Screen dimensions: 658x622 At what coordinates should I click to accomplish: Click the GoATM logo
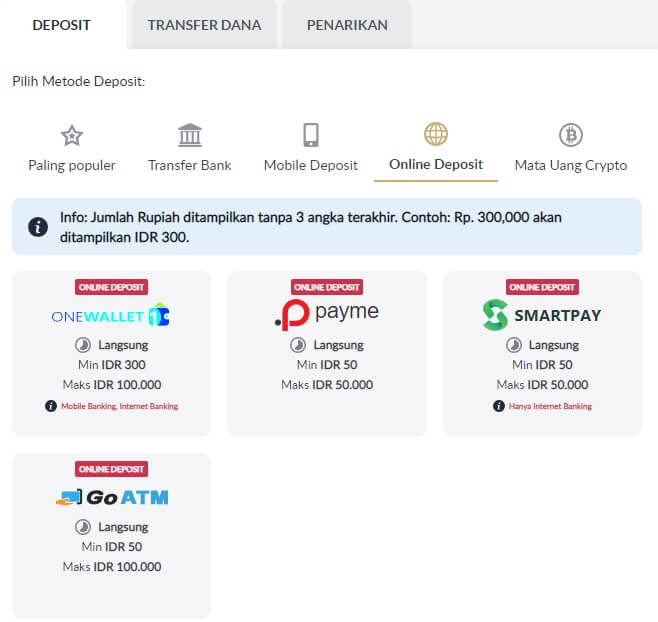pos(111,497)
